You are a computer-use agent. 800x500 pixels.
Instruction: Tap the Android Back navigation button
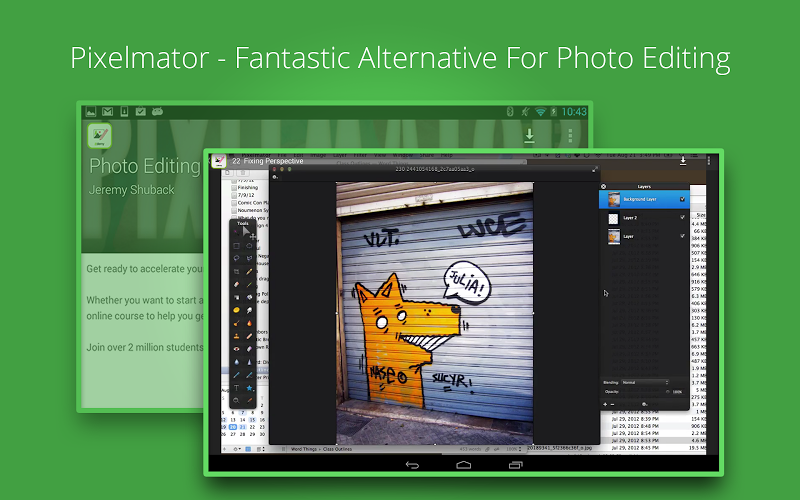(x=412, y=464)
